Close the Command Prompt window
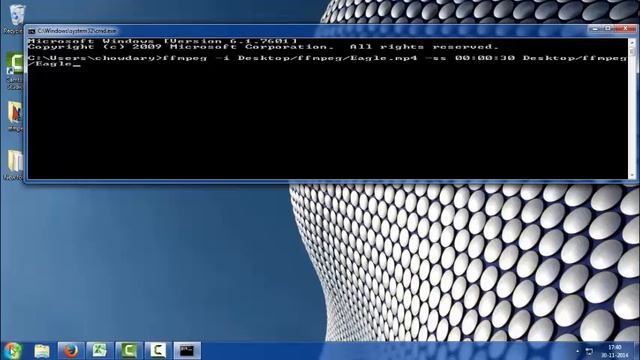Screen dimensions: 640x360 point(625,29)
